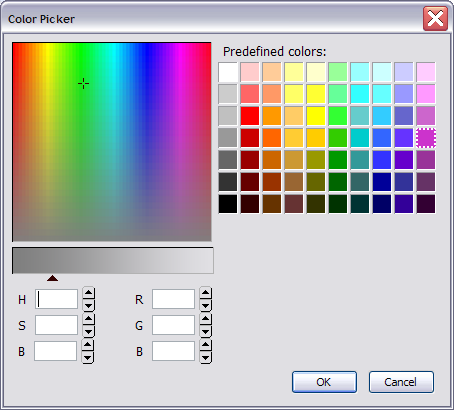Confirm the color with the OK button
The image size is (454, 410).
(x=324, y=382)
